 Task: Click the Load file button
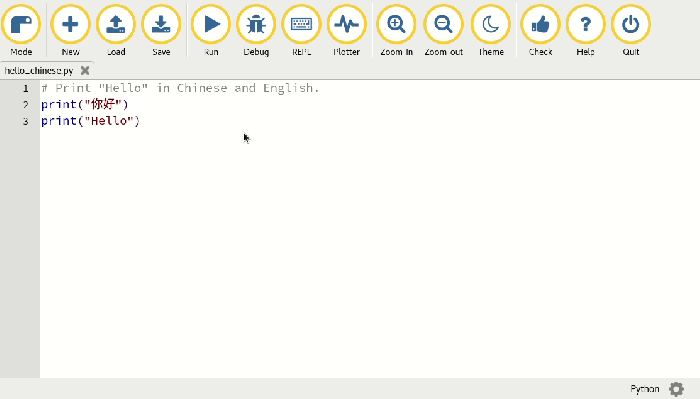[x=116, y=30]
